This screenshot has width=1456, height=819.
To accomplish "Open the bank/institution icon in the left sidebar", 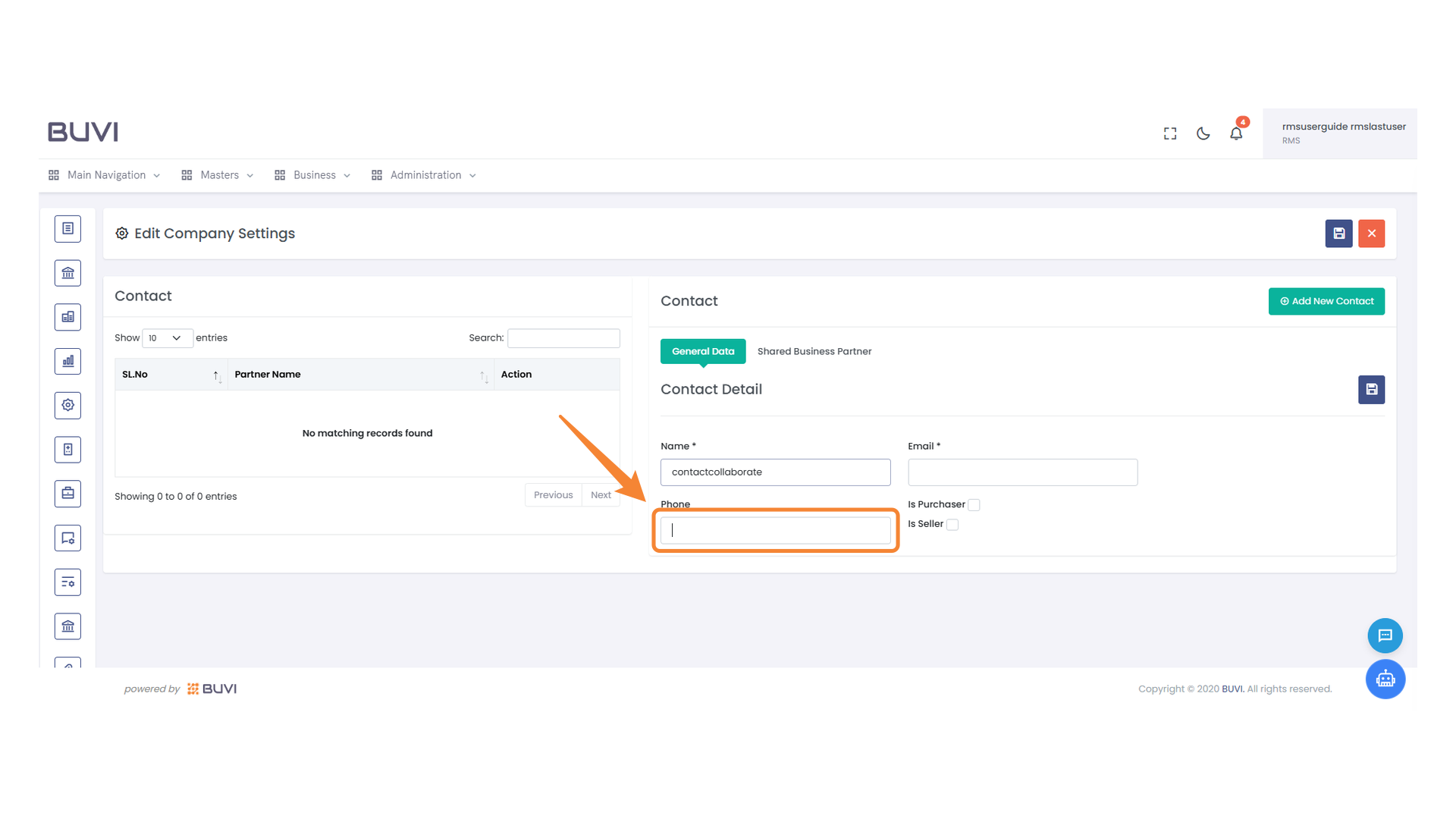I will [x=67, y=272].
